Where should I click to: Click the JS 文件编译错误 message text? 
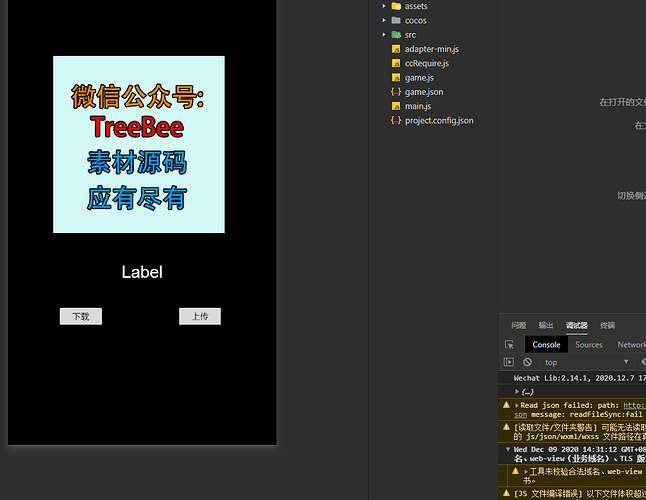coord(580,493)
